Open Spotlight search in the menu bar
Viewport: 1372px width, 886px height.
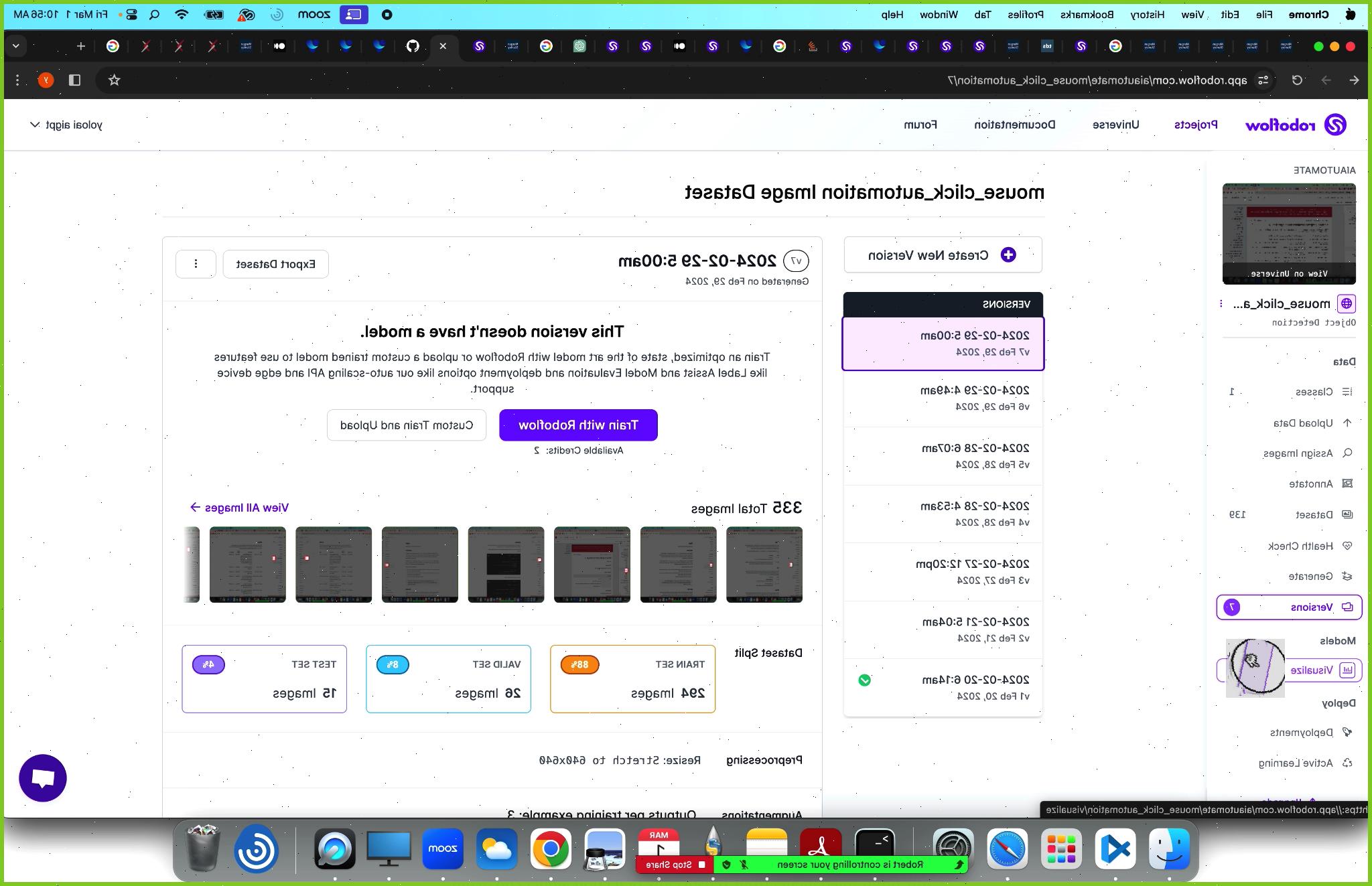154,14
